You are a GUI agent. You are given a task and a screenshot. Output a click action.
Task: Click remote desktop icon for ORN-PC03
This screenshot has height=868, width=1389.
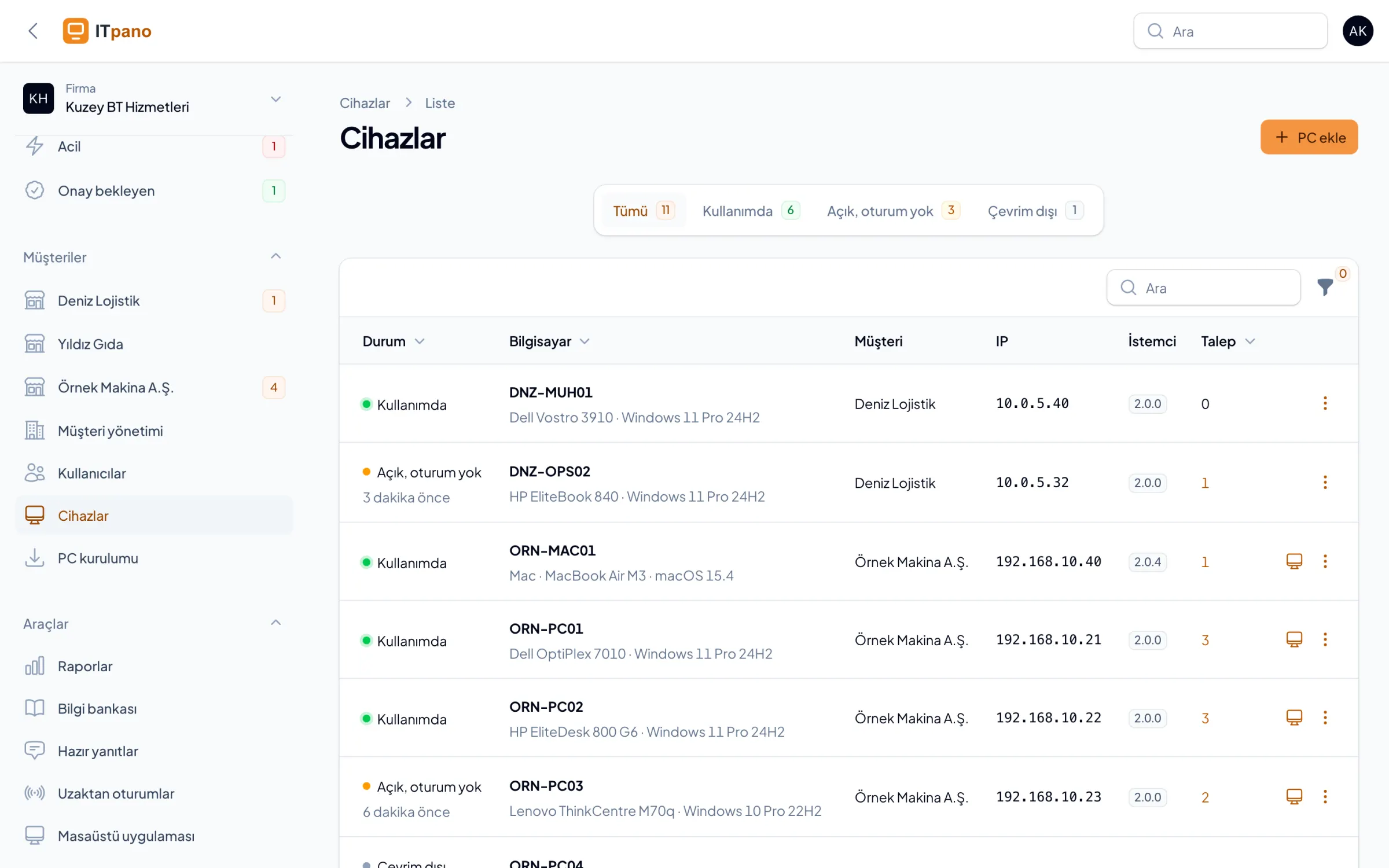(x=1294, y=797)
